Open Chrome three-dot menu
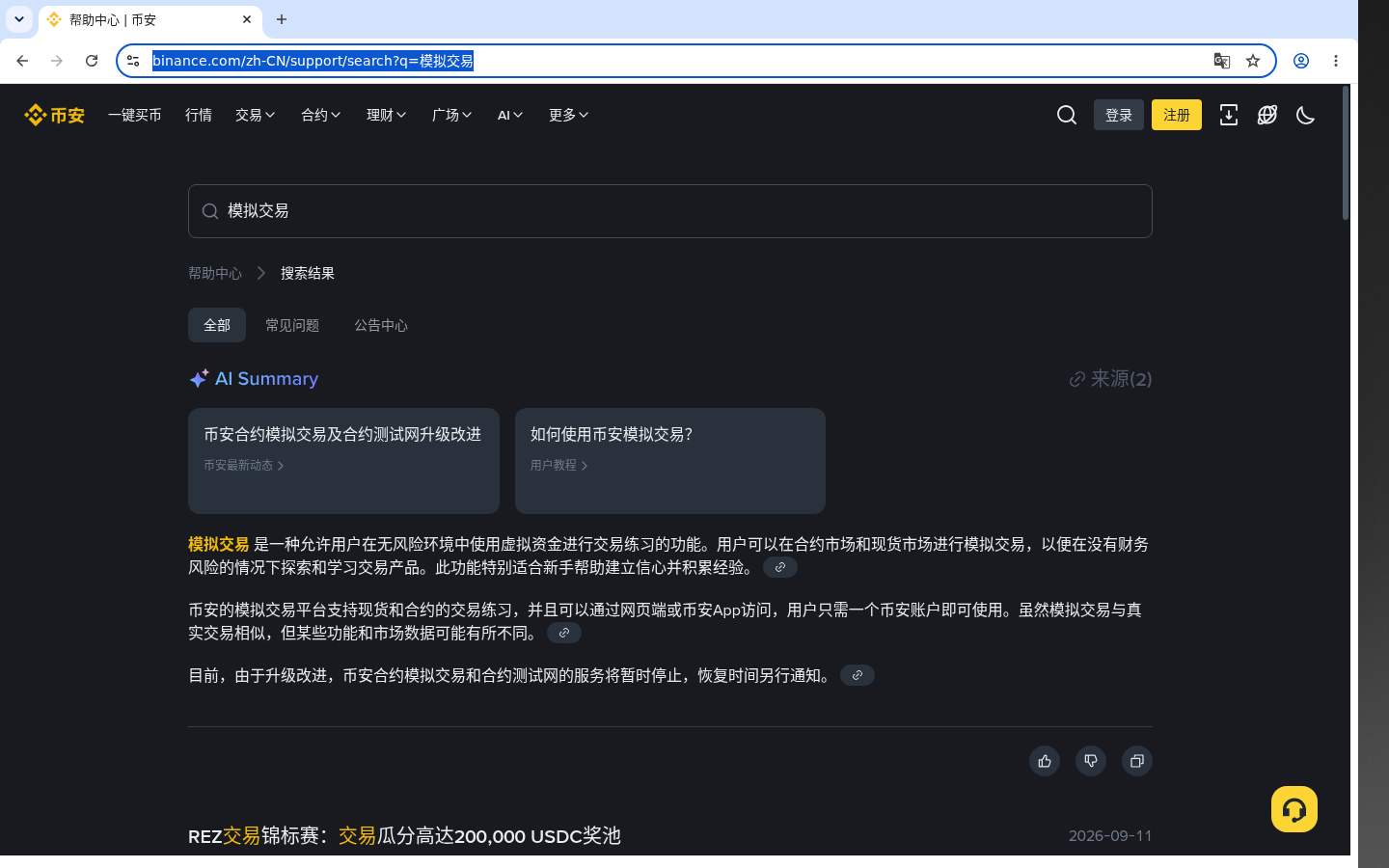The height and width of the screenshot is (868, 1389). 1336,61
